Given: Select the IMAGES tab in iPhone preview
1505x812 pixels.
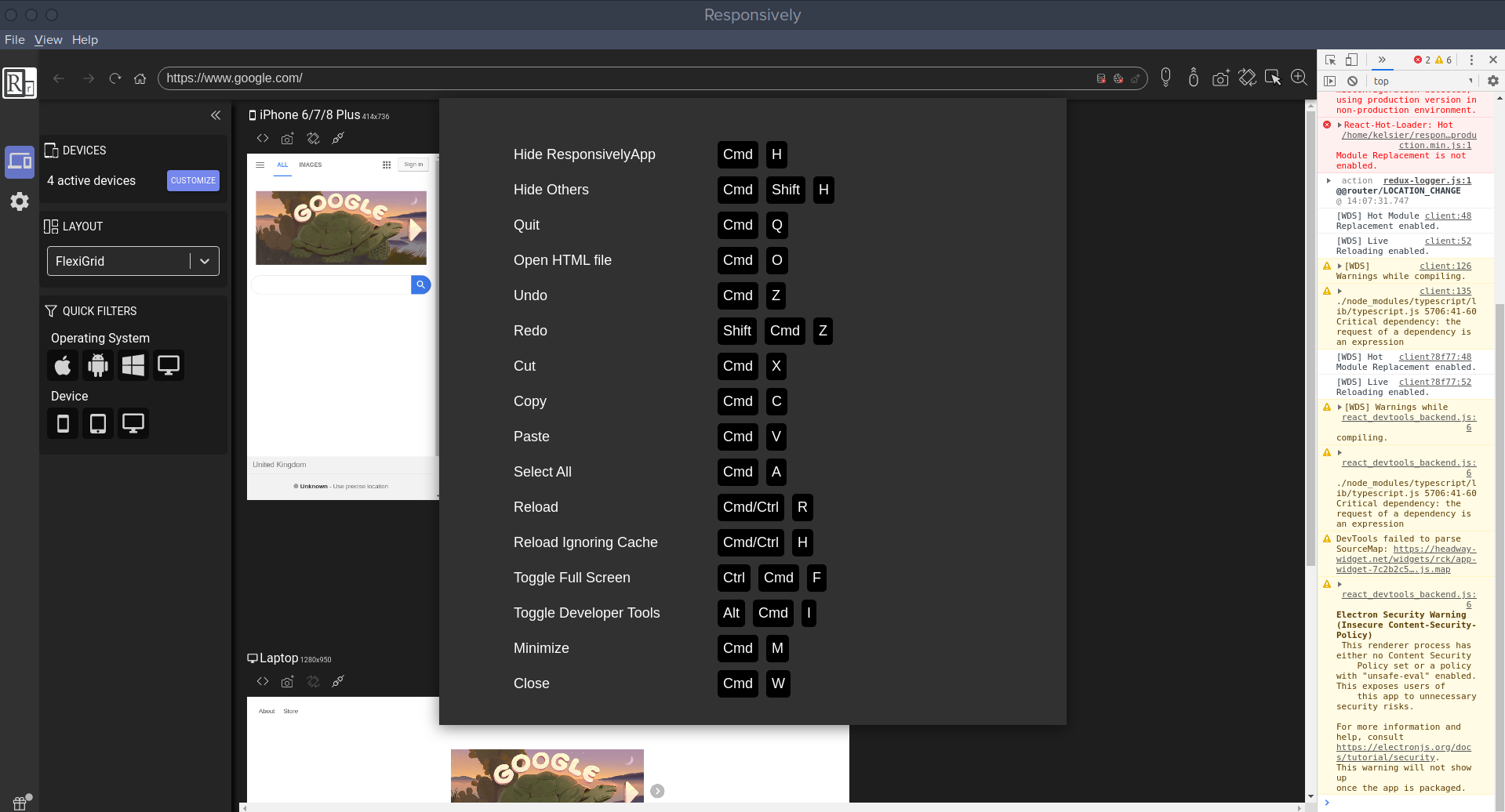Looking at the screenshot, I should (311, 165).
